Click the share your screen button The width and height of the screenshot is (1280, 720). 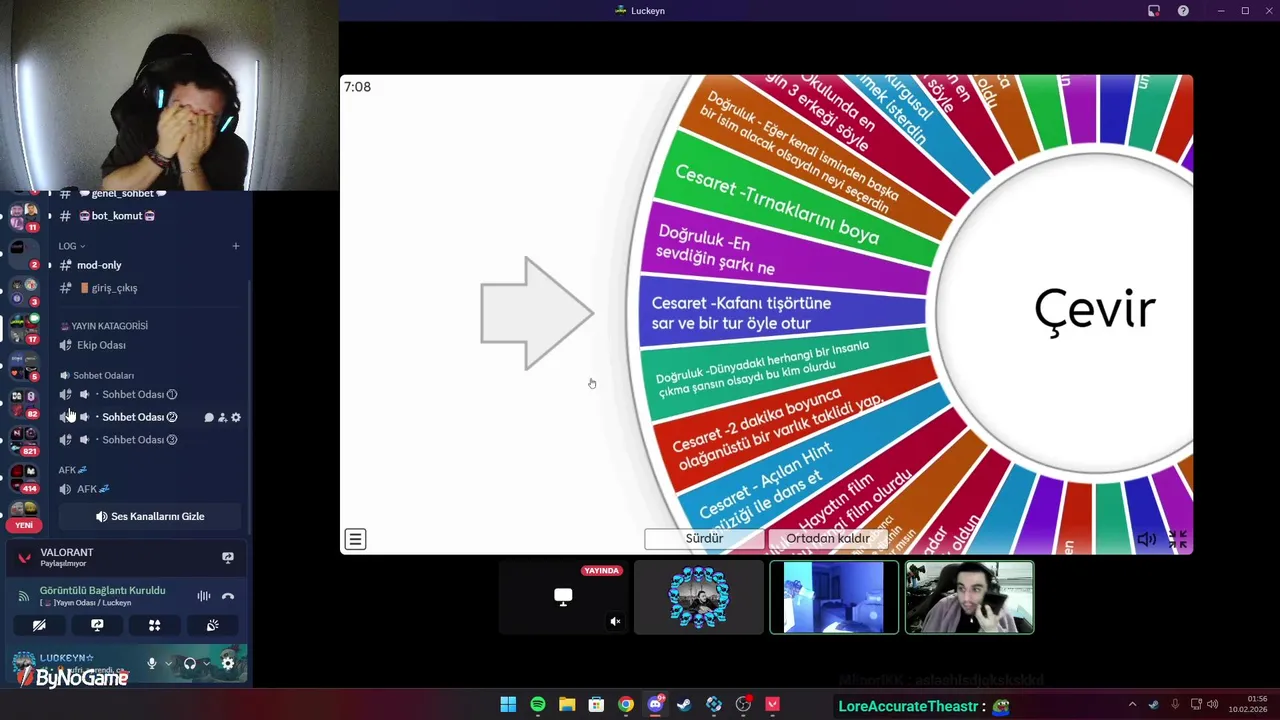(97, 625)
